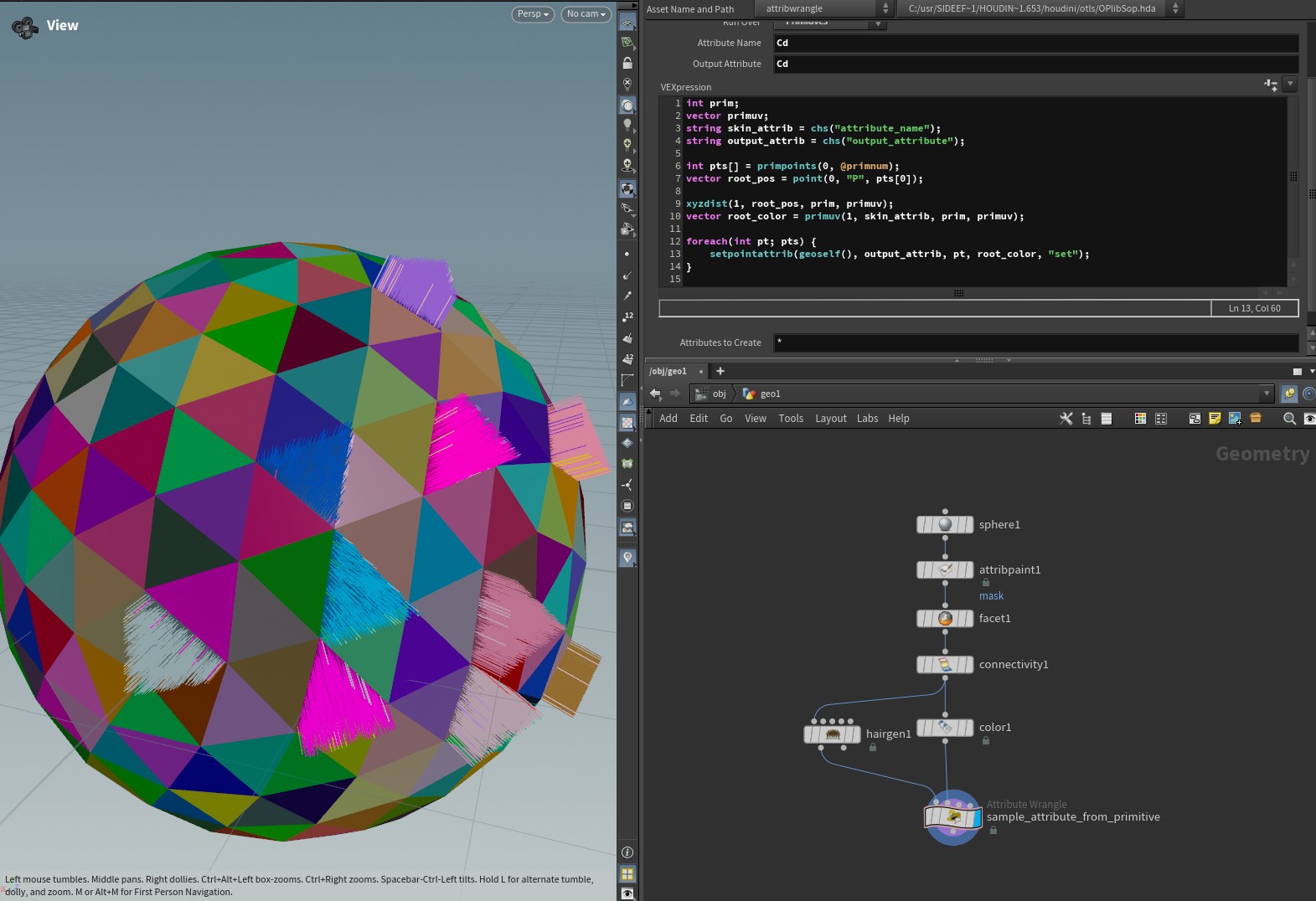The height and width of the screenshot is (901, 1316).
Task: Select the attribpaint1 node icon
Action: 945,569
